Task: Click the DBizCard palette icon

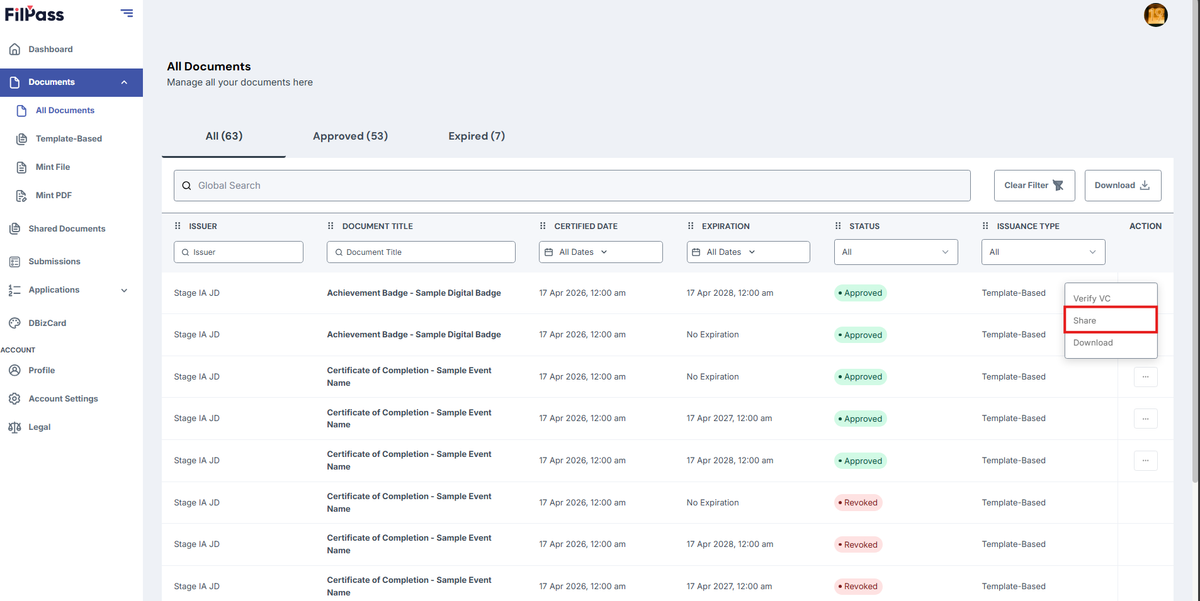Action: 14,323
